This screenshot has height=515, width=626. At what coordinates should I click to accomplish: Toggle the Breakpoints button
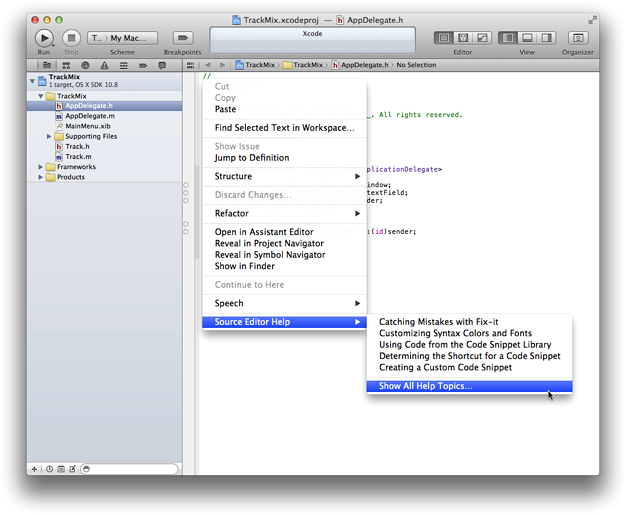point(183,38)
